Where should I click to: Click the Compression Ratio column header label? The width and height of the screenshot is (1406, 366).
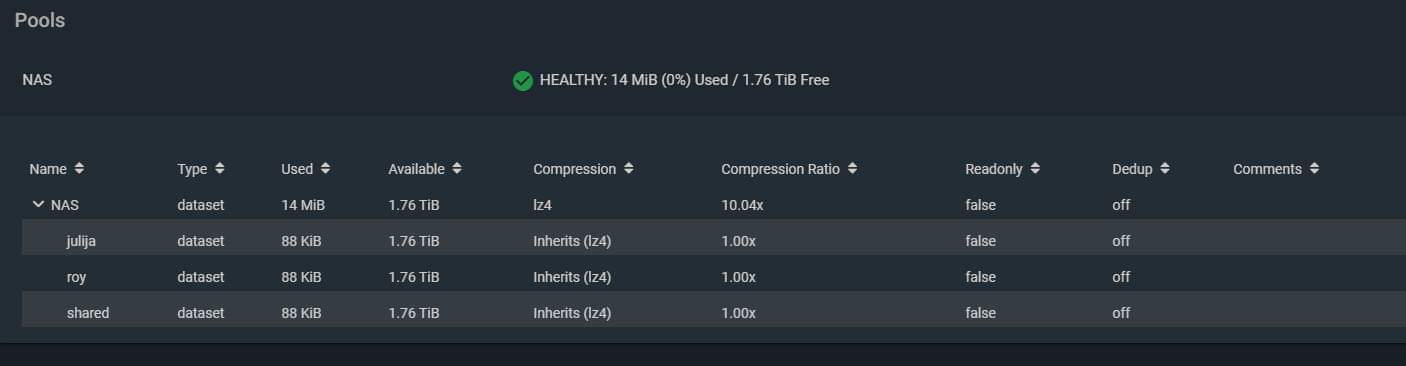click(x=781, y=169)
